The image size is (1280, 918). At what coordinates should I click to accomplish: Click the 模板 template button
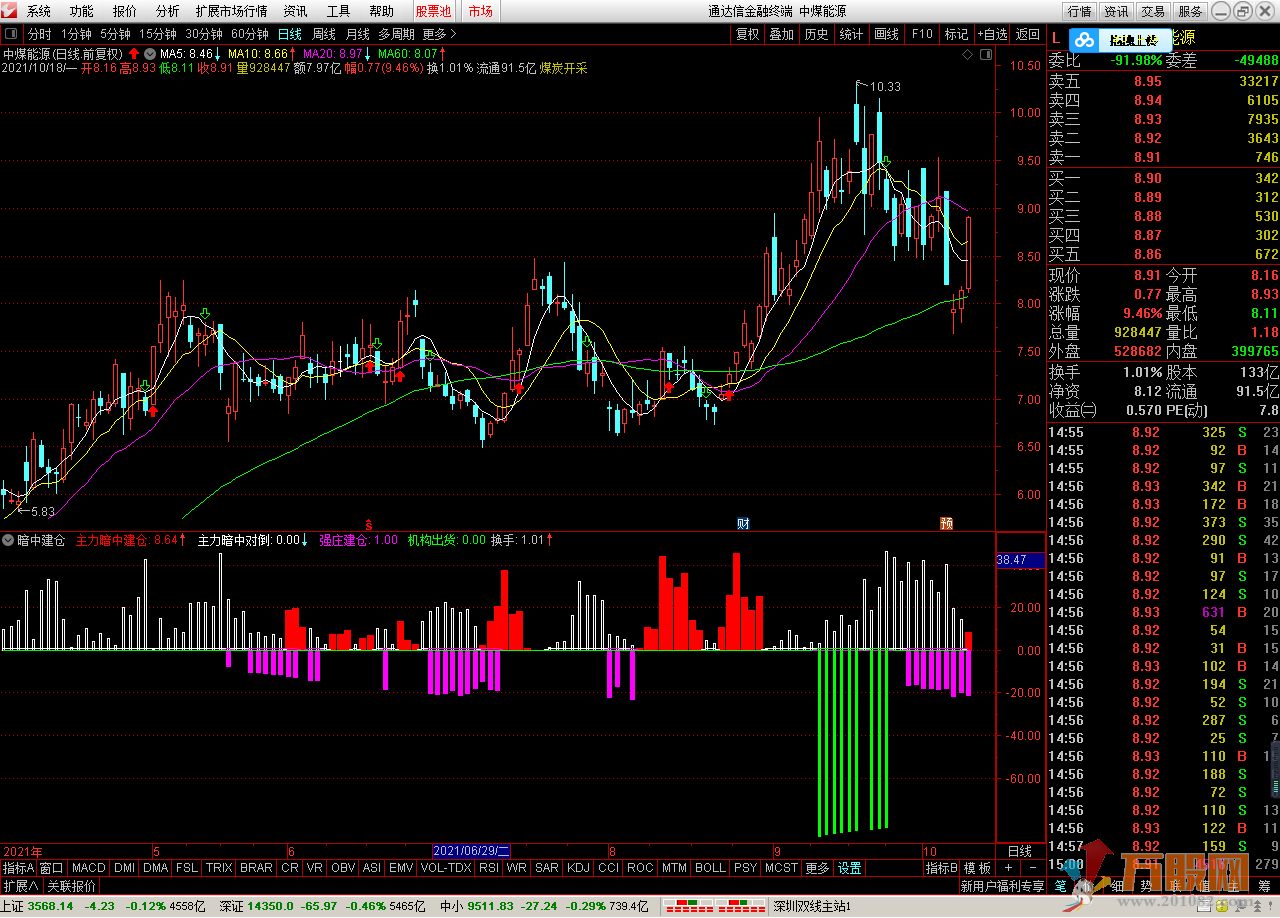(977, 868)
